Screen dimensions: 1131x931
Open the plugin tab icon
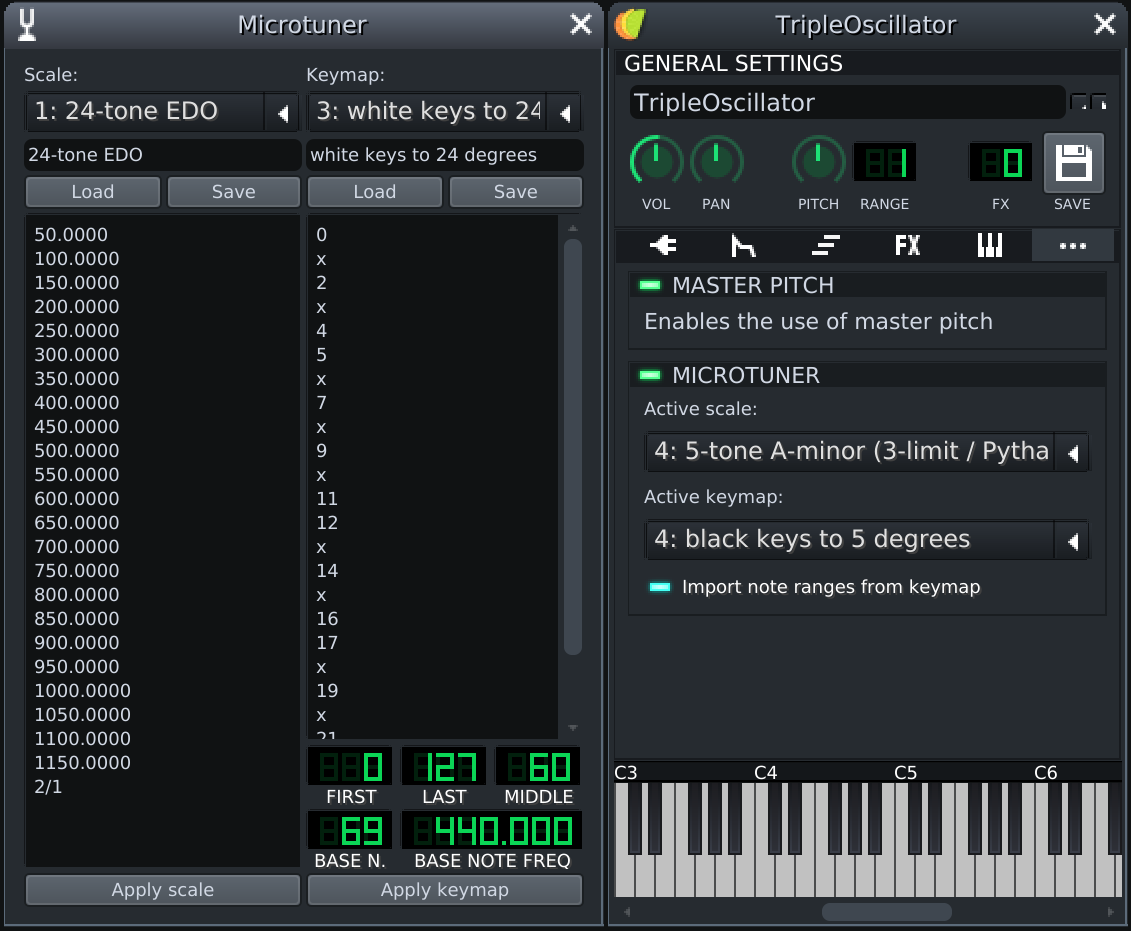[x=662, y=245]
